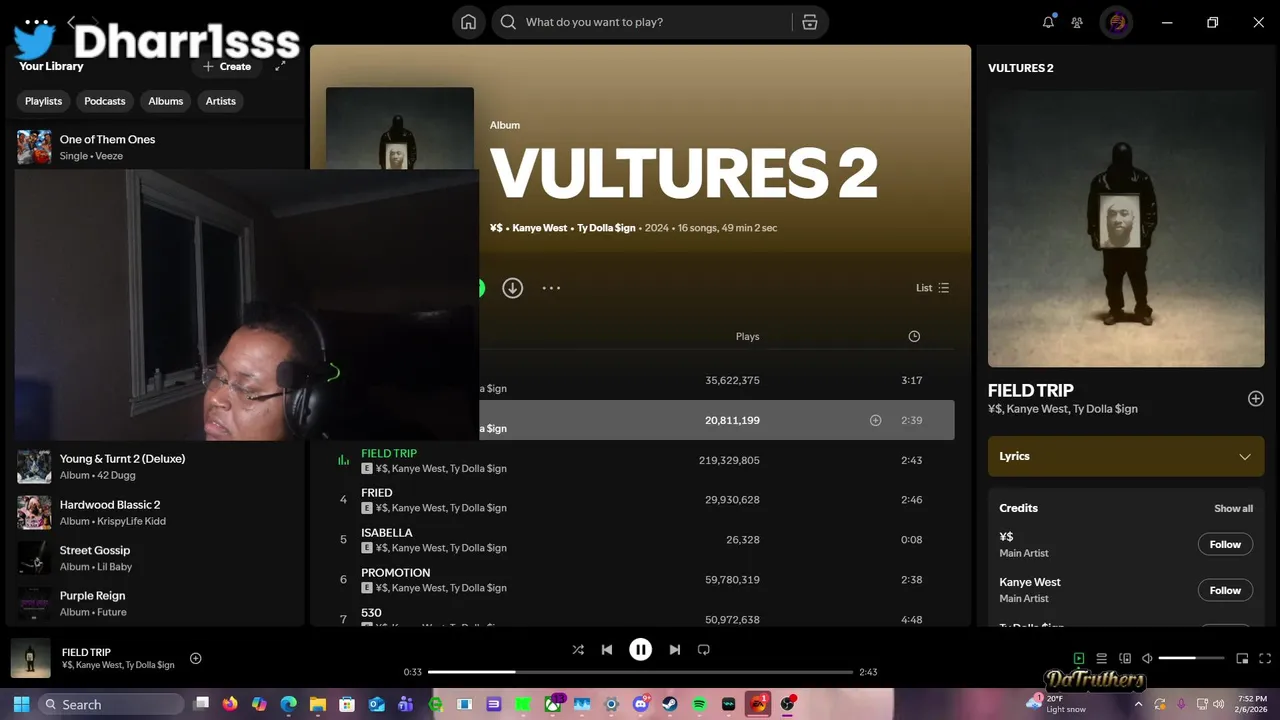Open the Browse icon in search bar
Viewport: 1280px width, 720px height.
(x=810, y=22)
